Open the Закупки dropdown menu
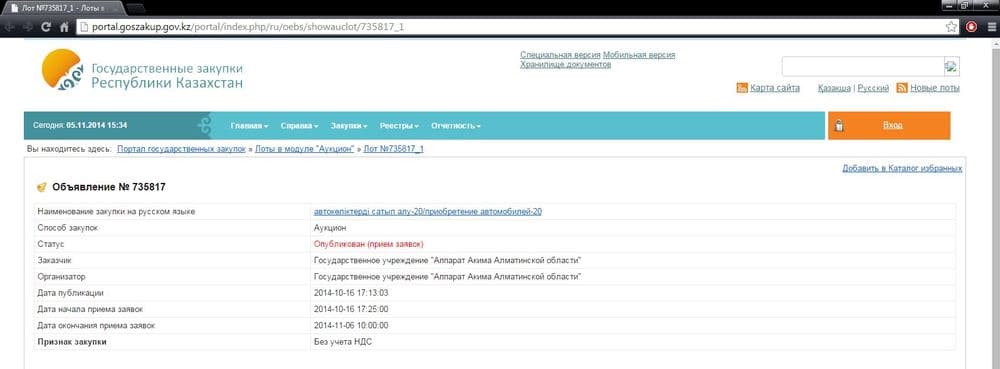This screenshot has width=1000, height=369. click(349, 126)
